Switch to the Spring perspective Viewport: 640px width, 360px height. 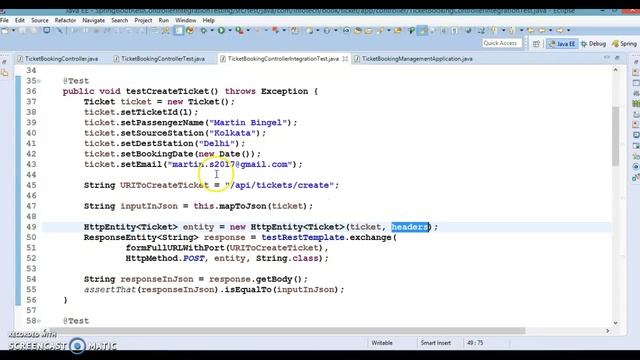[x=624, y=44]
